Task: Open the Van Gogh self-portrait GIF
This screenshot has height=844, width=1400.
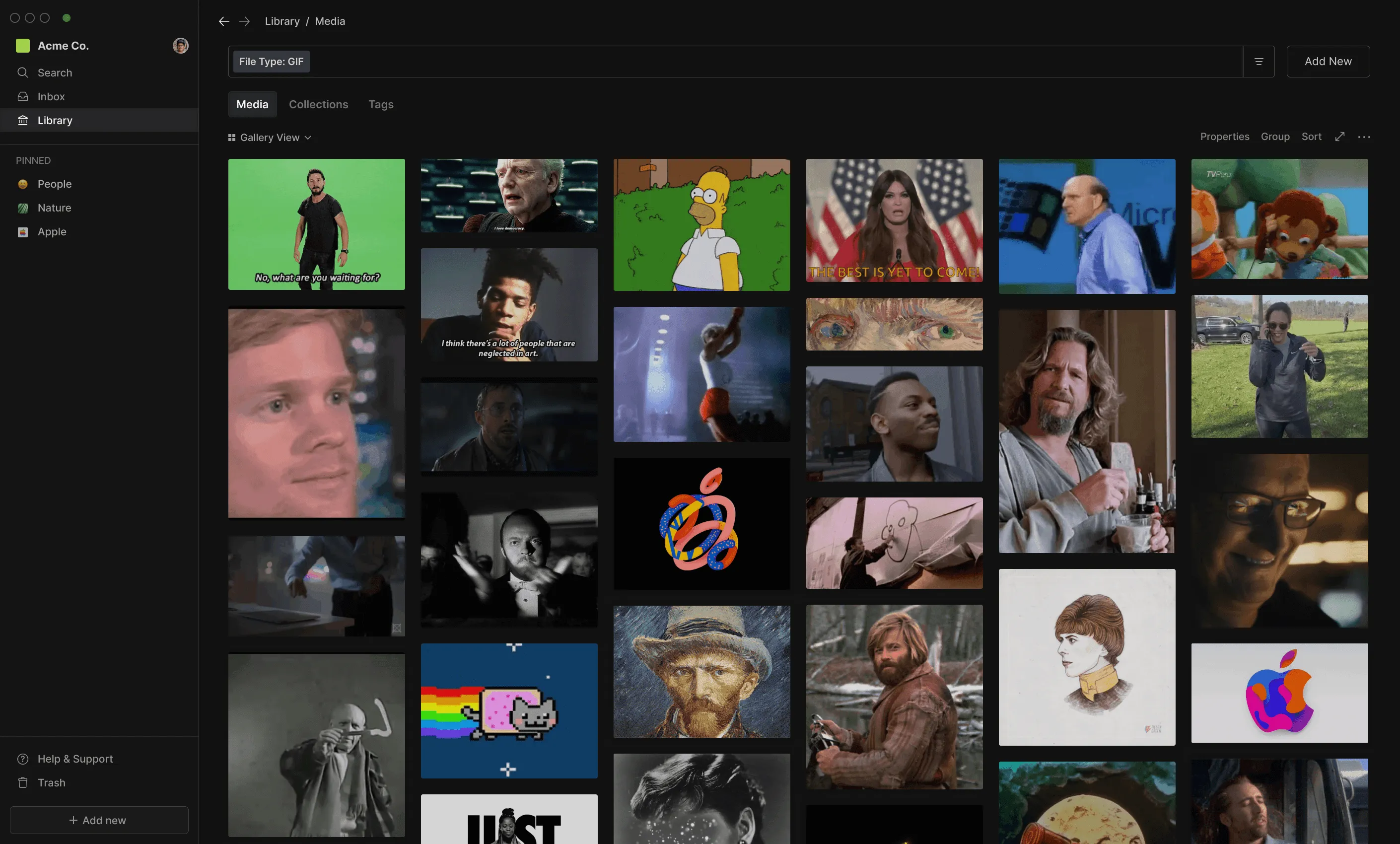Action: [x=701, y=672]
